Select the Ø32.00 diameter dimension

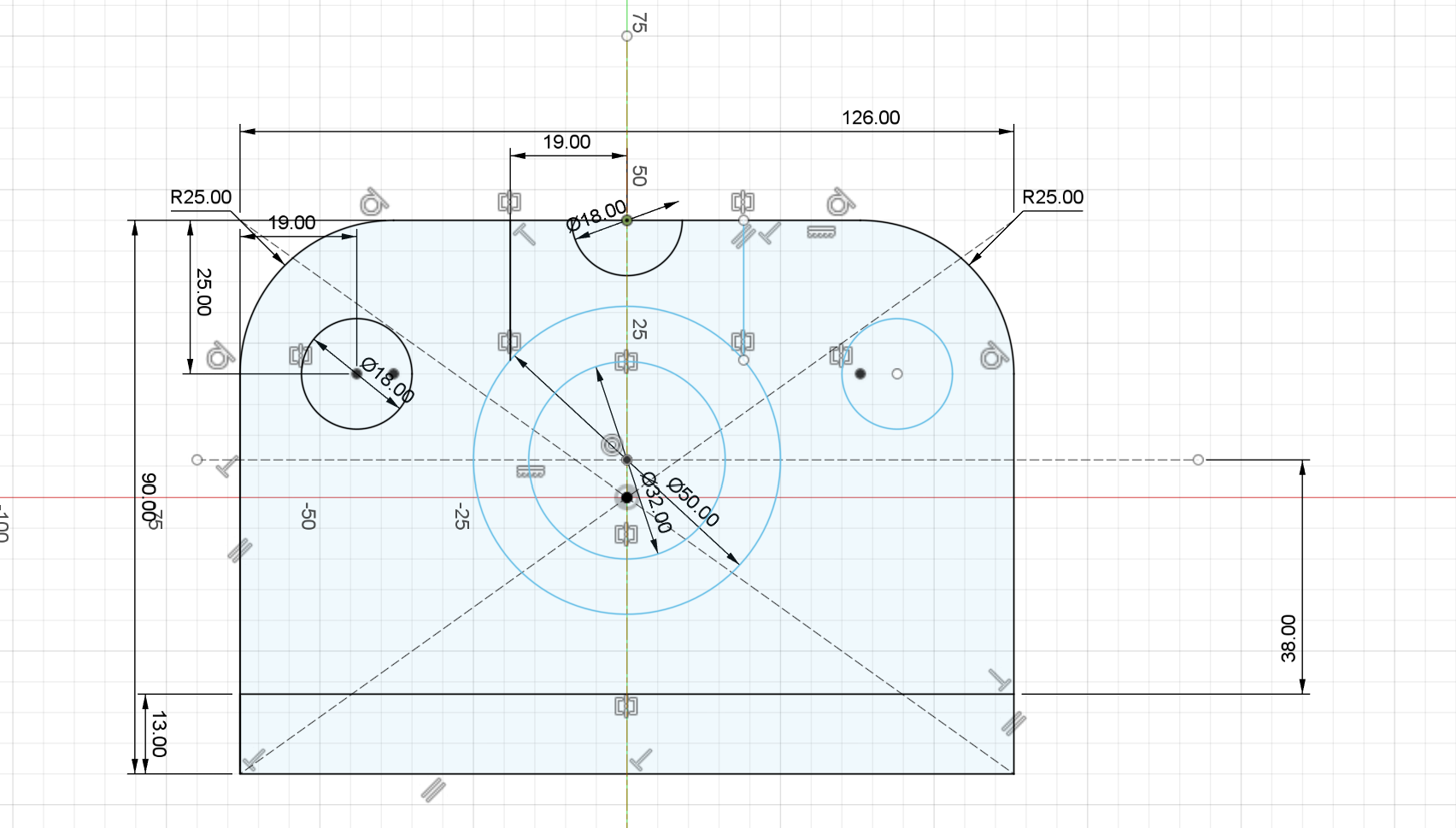click(x=656, y=502)
